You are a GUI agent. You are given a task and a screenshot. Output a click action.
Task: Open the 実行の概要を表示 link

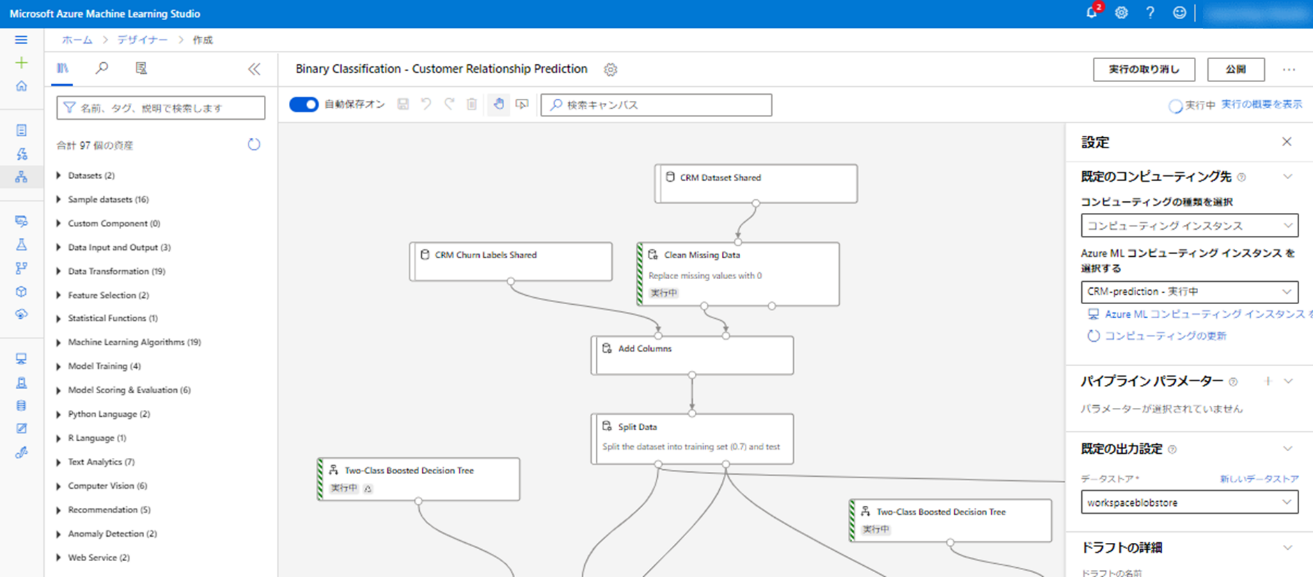pos(1262,104)
